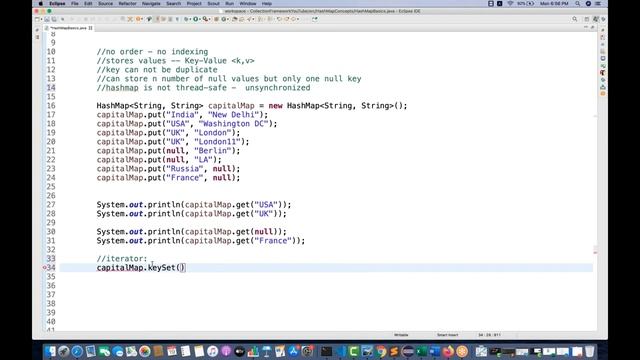Open the Refactor menu
The image size is (640, 360).
pyautogui.click(x=127, y=4)
